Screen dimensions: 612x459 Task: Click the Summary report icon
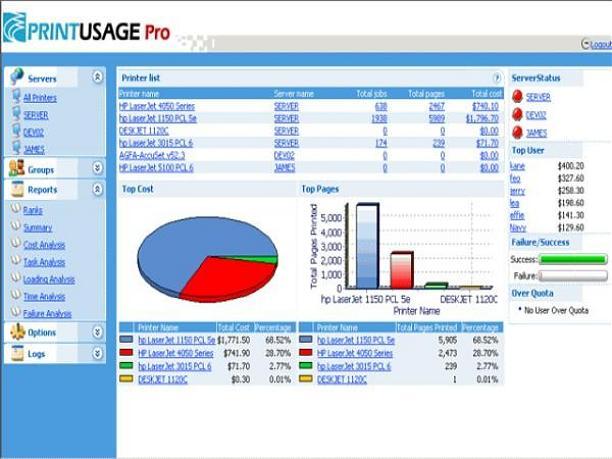15,225
